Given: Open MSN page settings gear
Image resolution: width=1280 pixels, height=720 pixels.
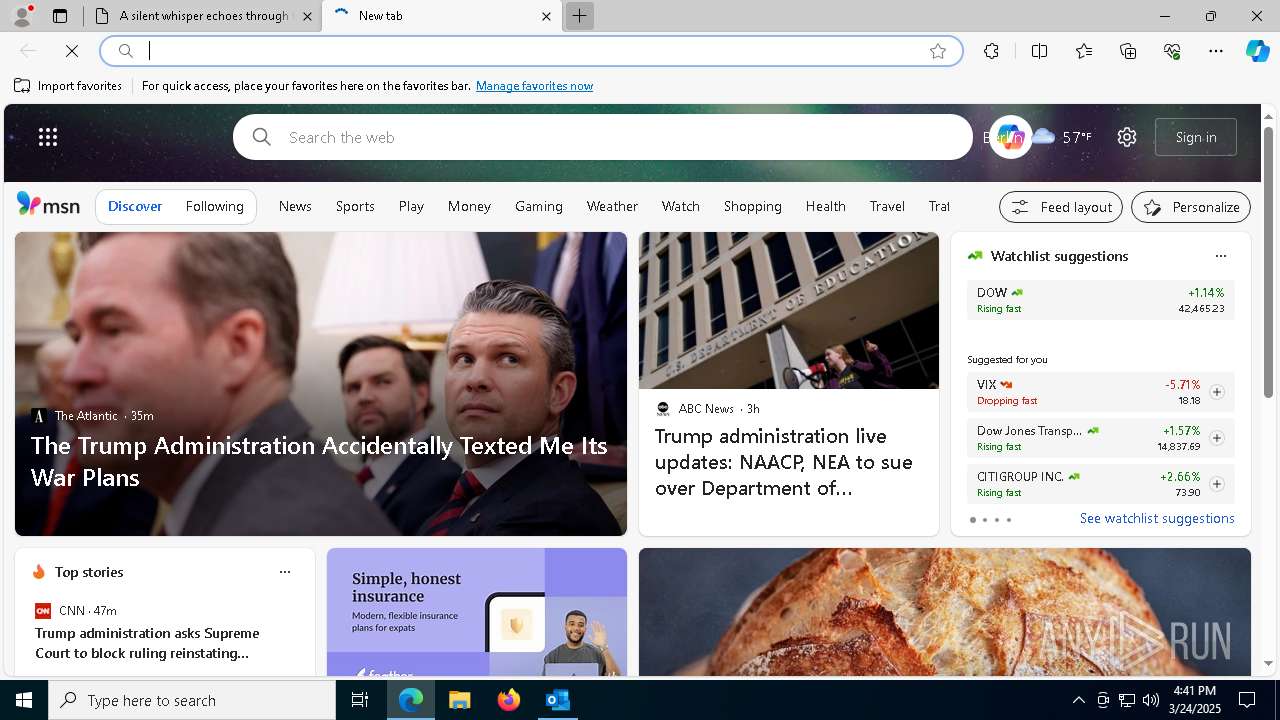Looking at the screenshot, I should coord(1127,137).
